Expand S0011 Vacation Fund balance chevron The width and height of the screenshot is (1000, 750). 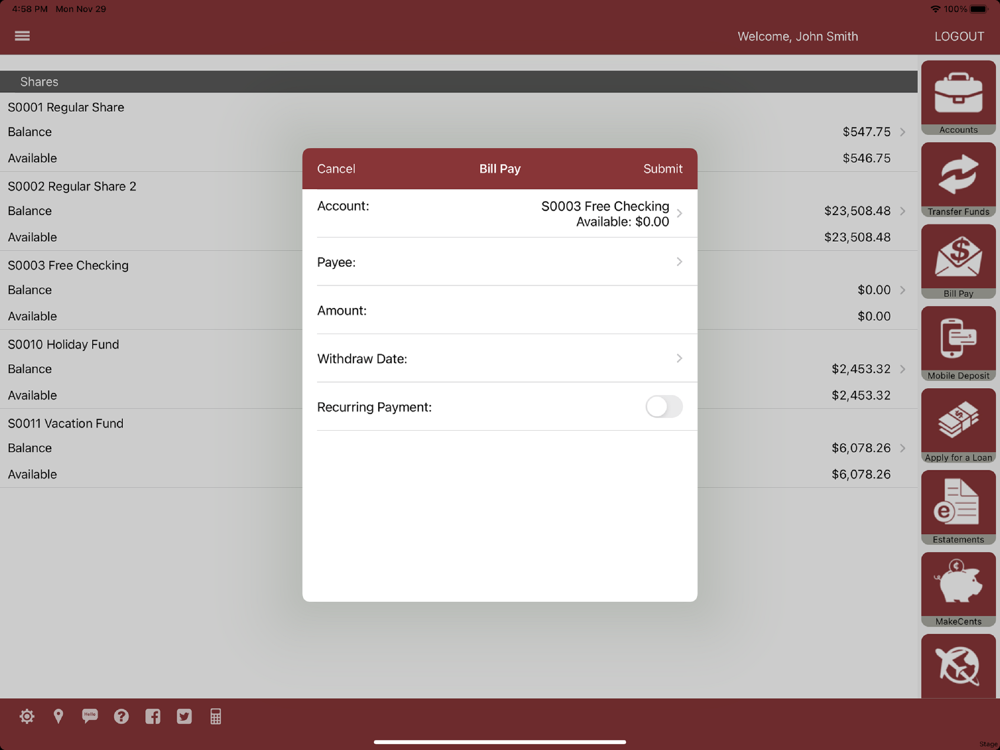[x=902, y=448]
